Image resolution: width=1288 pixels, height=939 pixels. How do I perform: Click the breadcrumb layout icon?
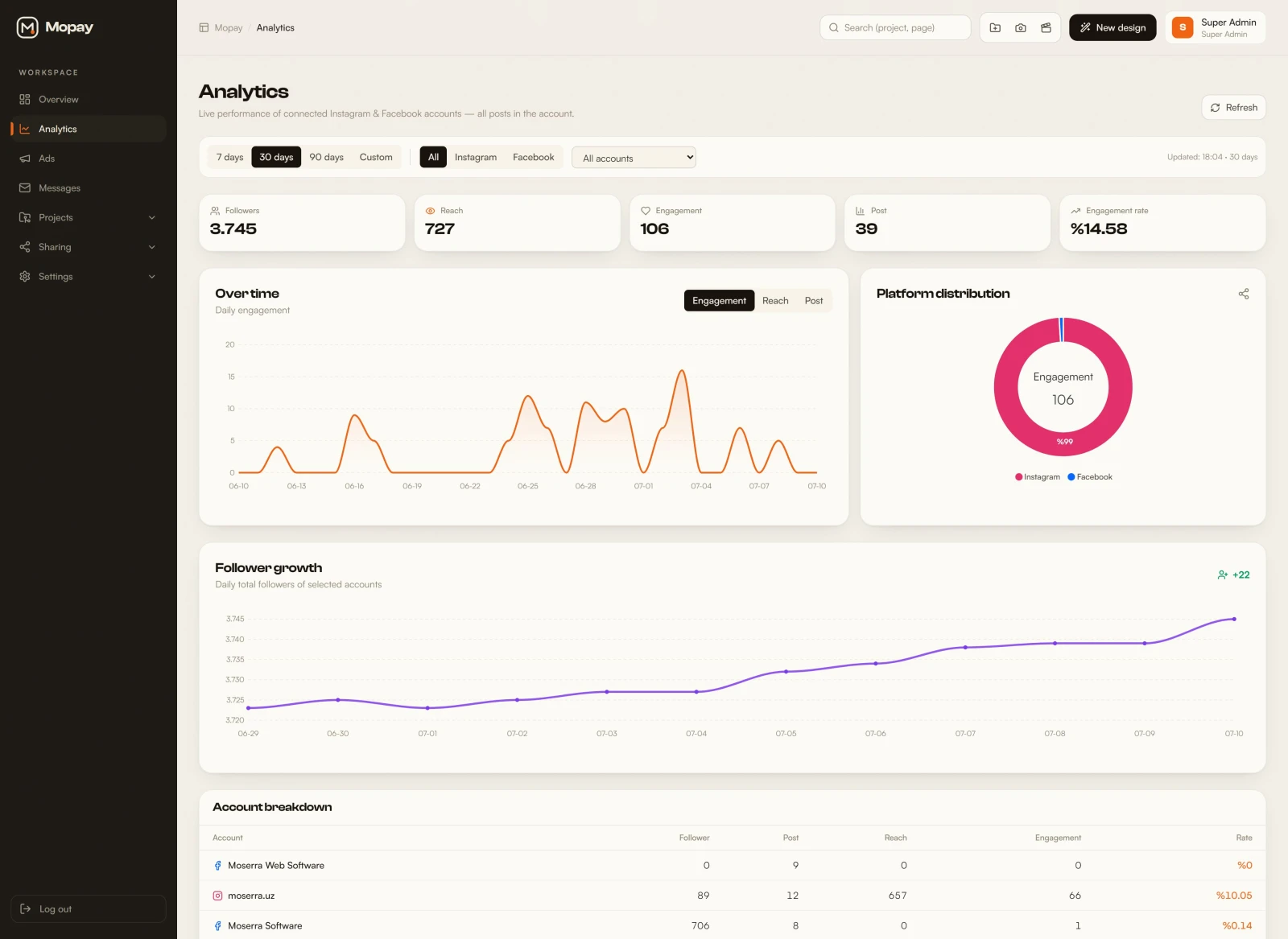pyautogui.click(x=204, y=27)
